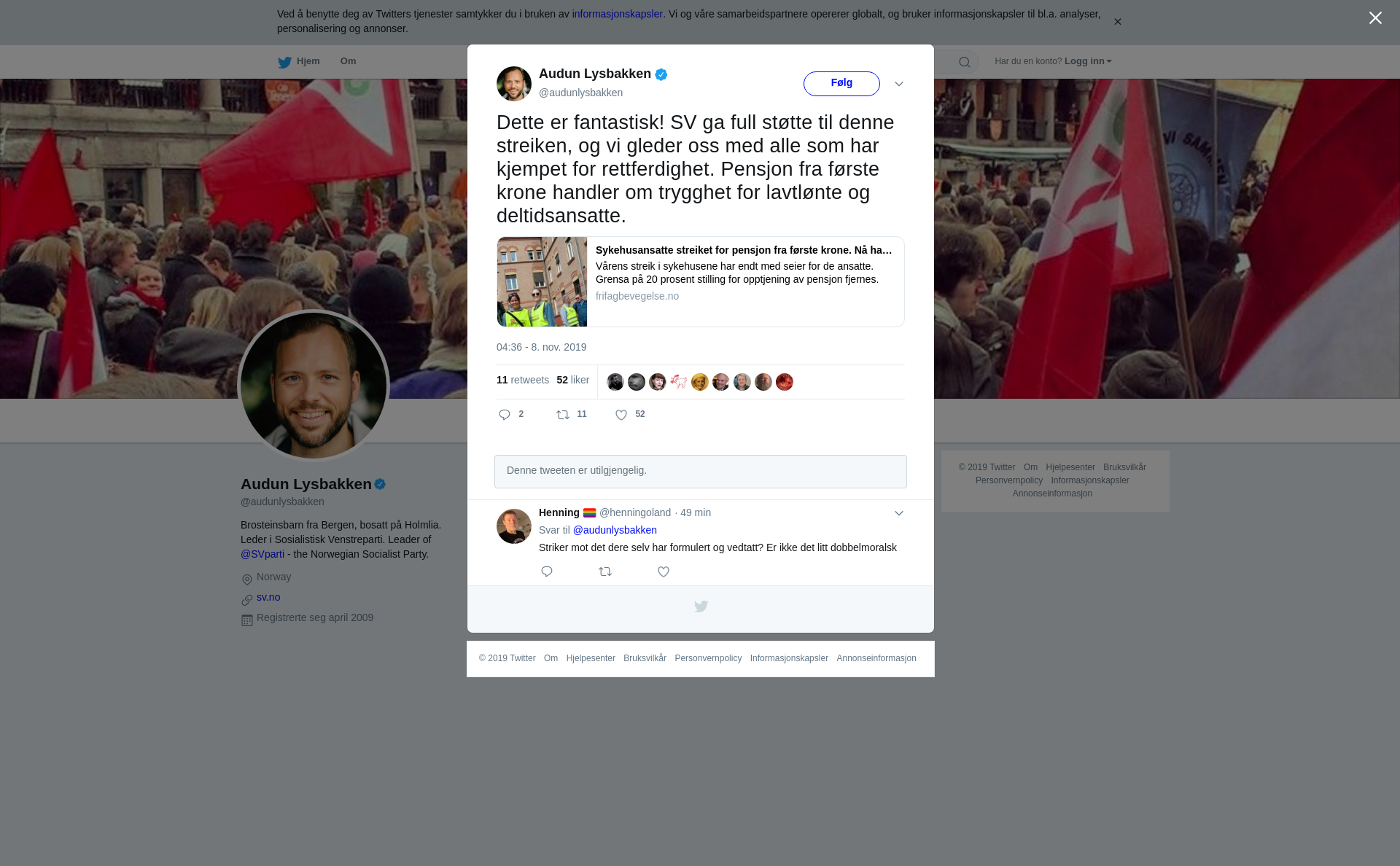
Task: Click the Twitter bird icon in Hjem
Action: (x=284, y=62)
